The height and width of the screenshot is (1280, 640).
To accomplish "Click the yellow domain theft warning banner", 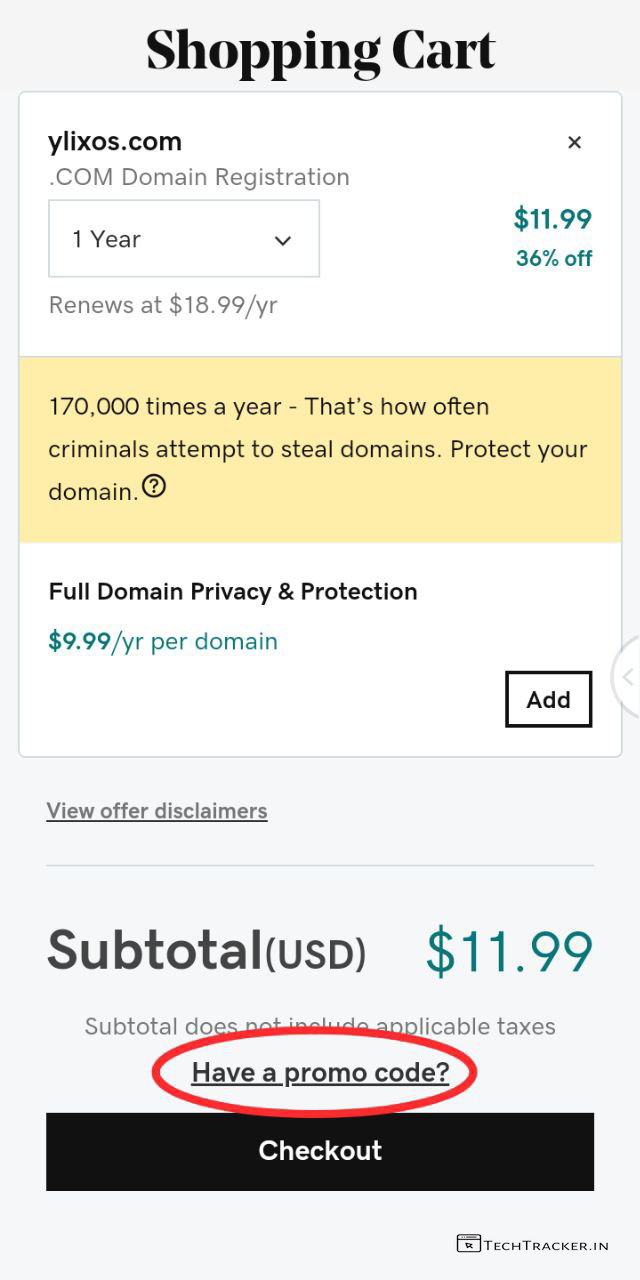I will (320, 449).
